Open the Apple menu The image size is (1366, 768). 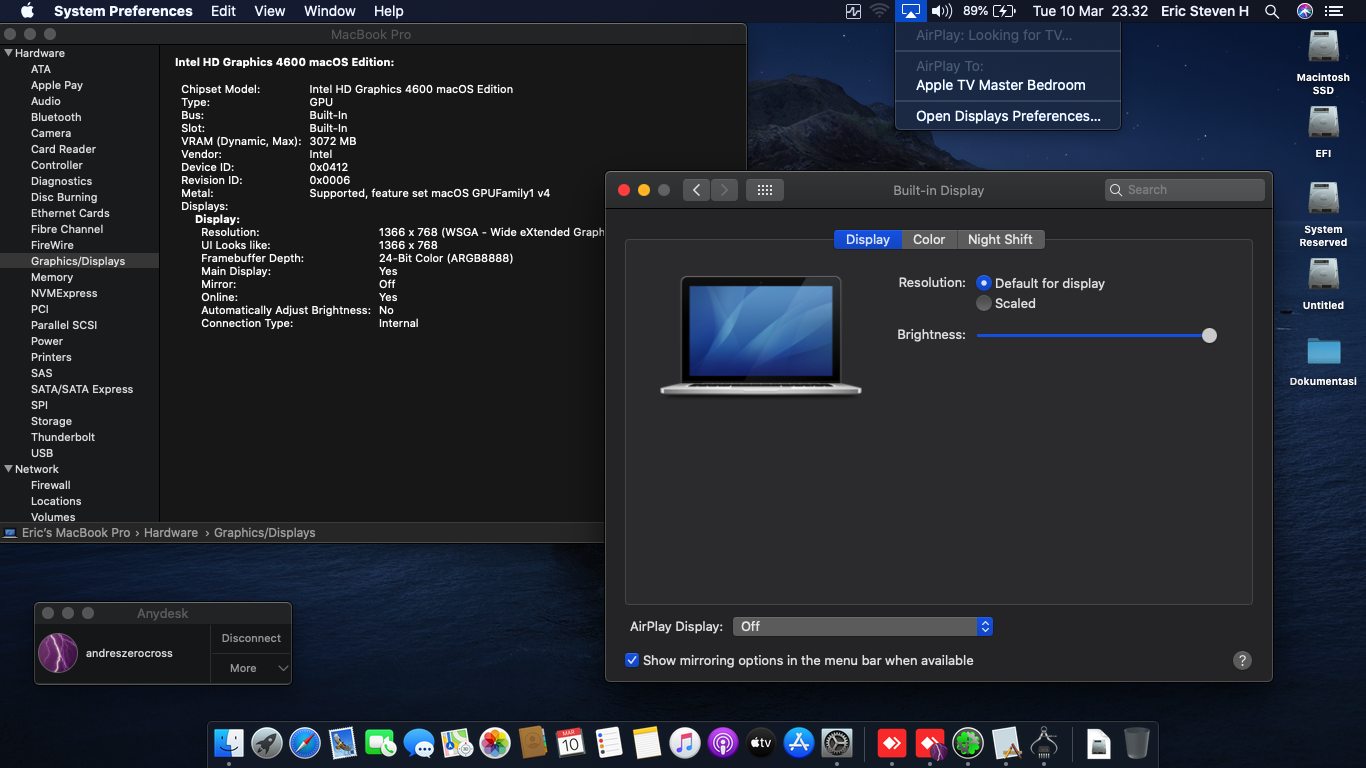27,11
